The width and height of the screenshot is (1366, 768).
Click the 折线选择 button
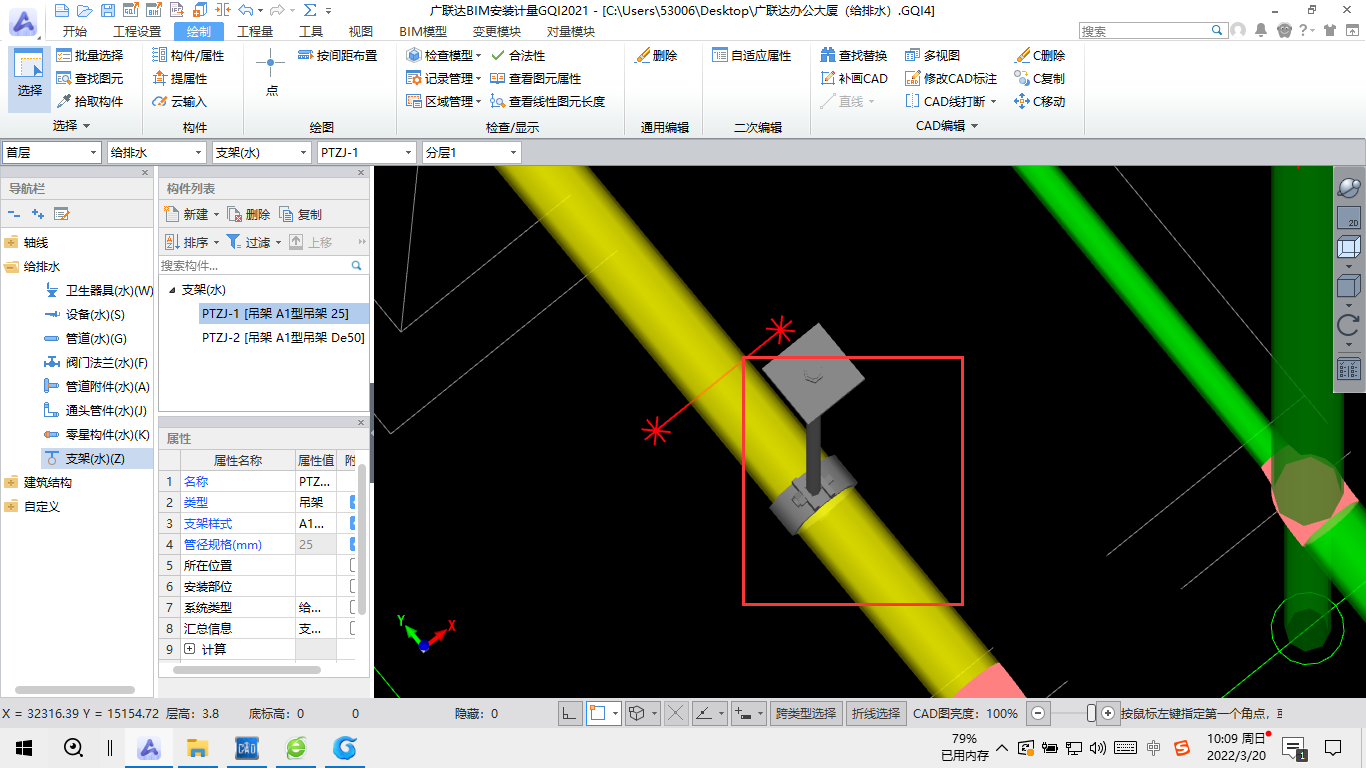(x=875, y=713)
